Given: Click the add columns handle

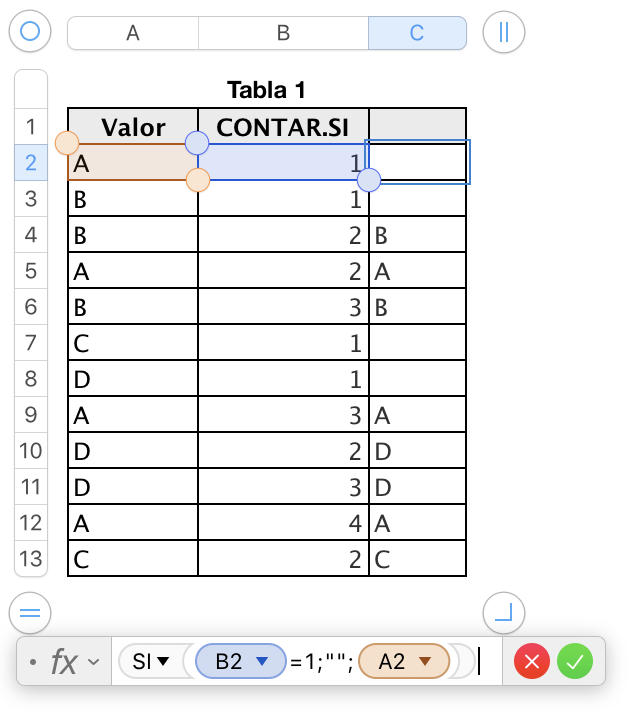Looking at the screenshot, I should pyautogui.click(x=504, y=32).
